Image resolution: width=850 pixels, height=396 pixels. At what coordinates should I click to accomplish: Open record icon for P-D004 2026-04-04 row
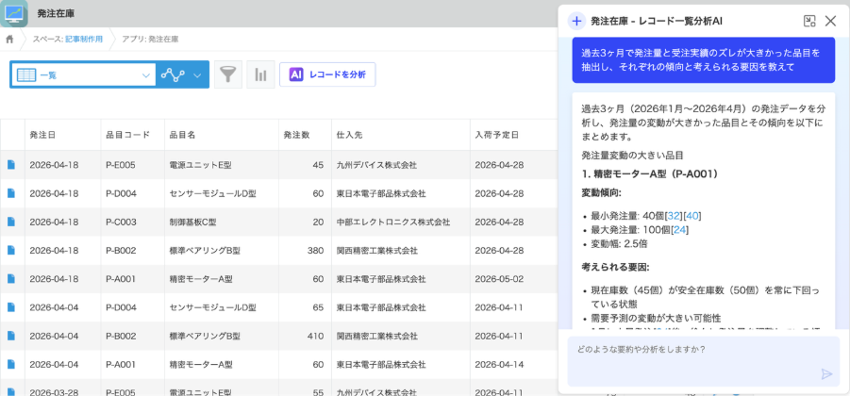point(11,307)
